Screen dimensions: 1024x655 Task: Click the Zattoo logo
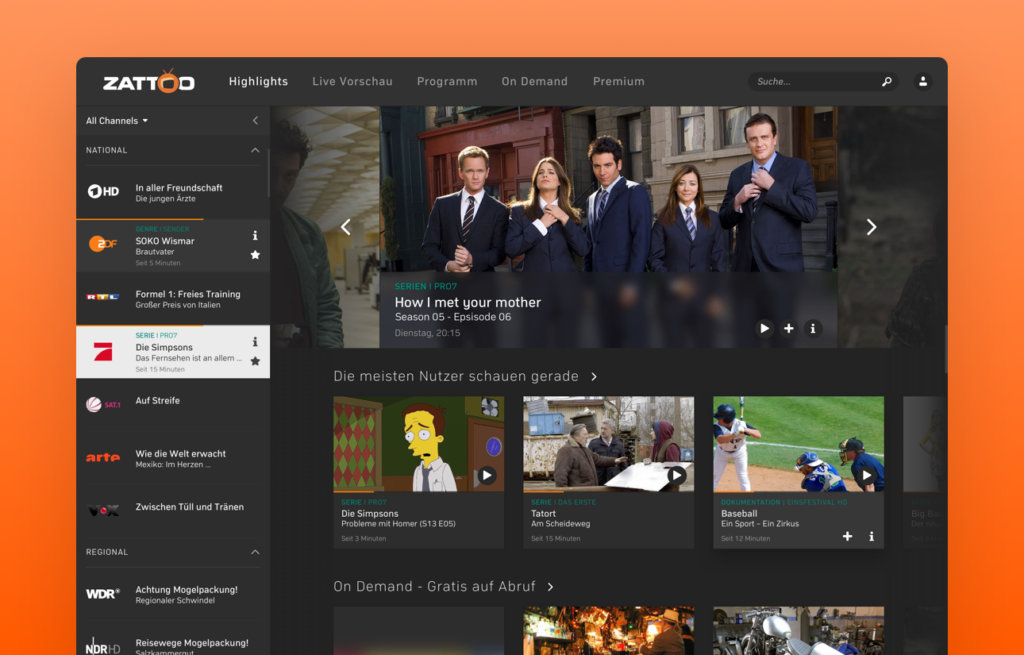[x=149, y=81]
